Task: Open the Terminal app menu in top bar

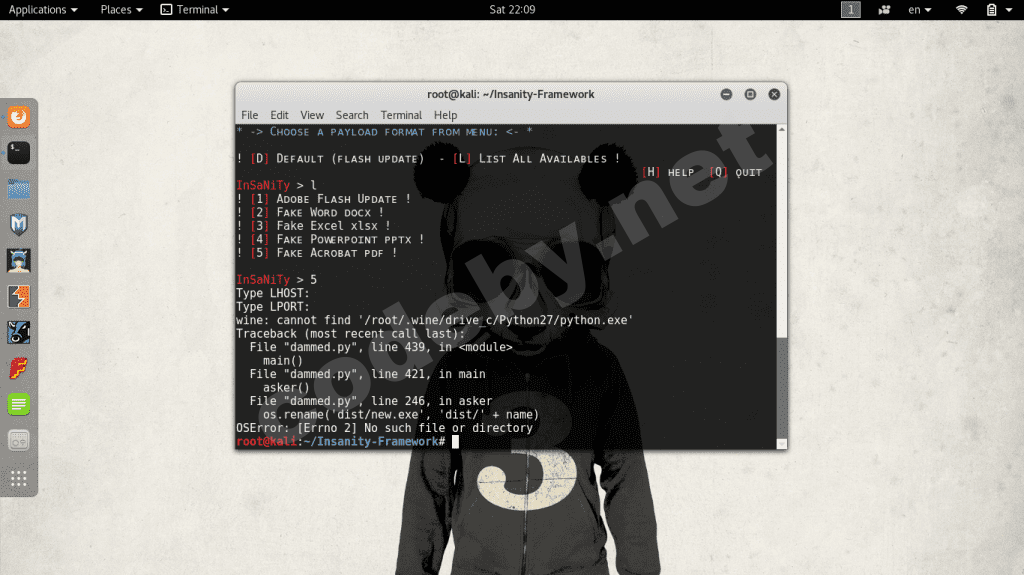Action: pos(195,10)
